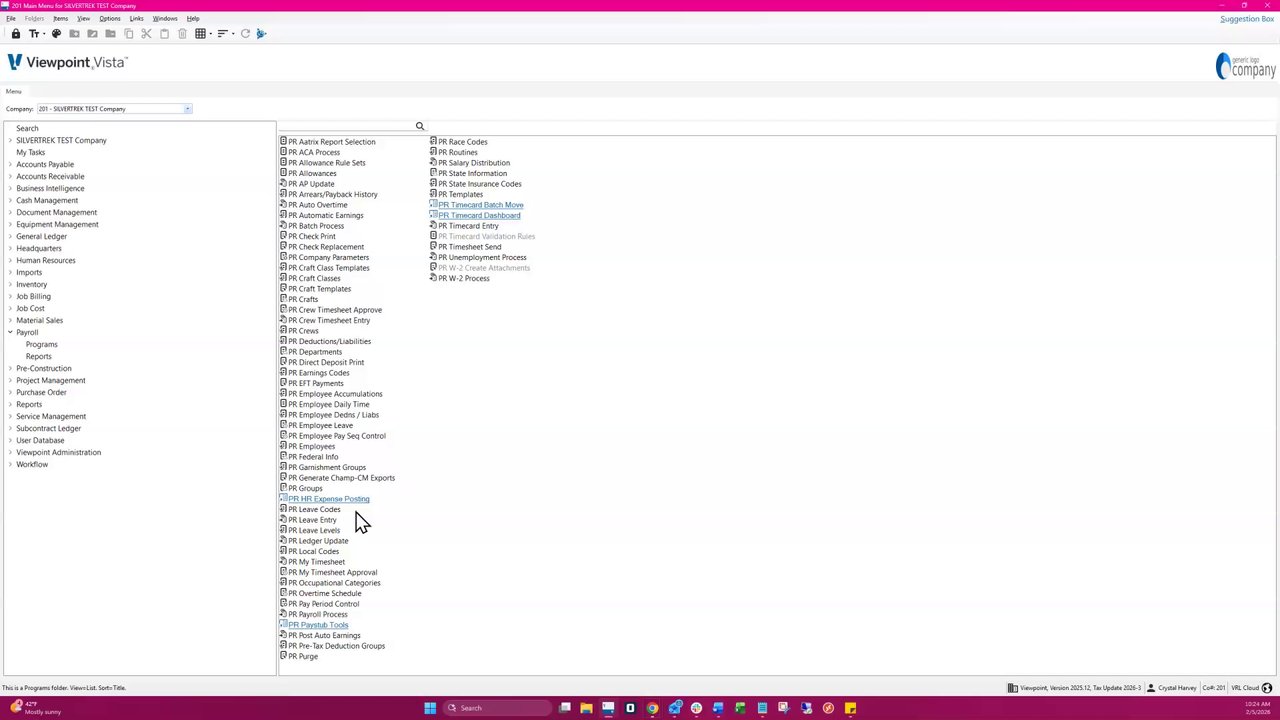Open the Items menu
The height and width of the screenshot is (720, 1280).
pos(61,18)
